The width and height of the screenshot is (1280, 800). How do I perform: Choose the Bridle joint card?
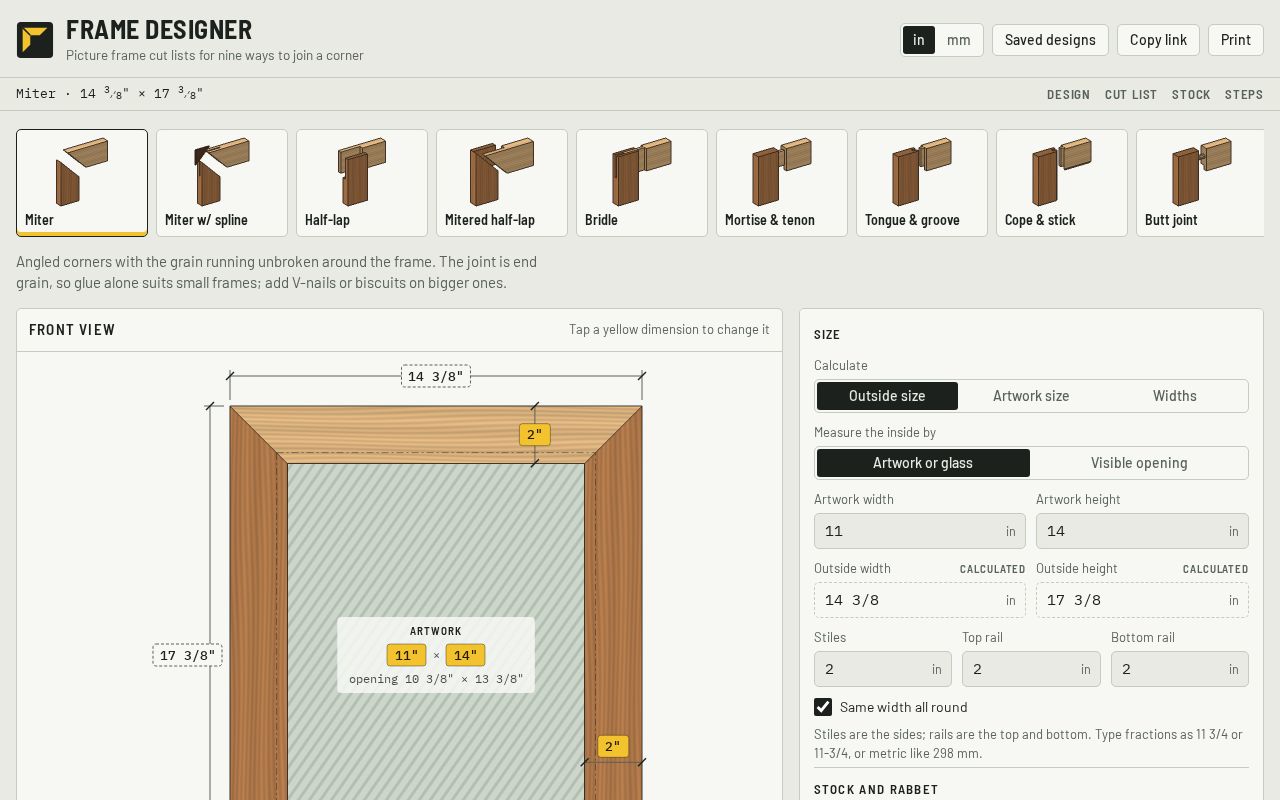pos(642,183)
